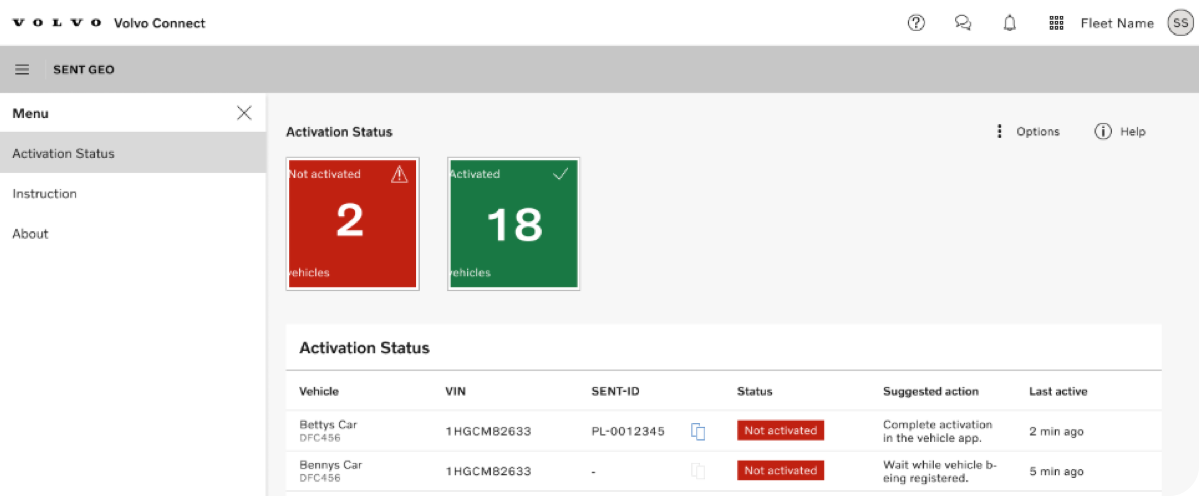This screenshot has width=1200, height=500.
Task: Click the Help text label
Action: [1133, 131]
